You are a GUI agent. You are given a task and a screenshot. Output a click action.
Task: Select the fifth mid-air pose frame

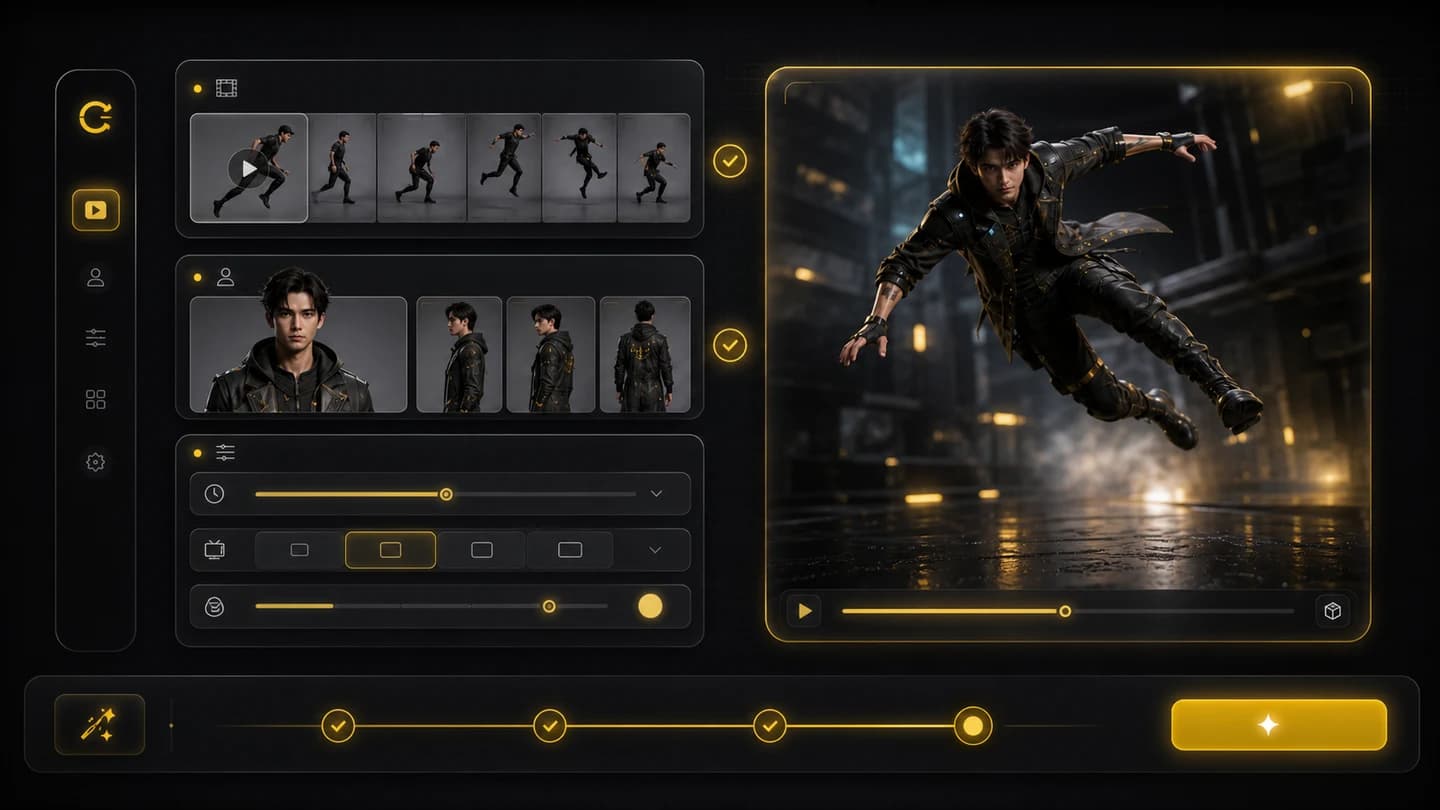[579, 168]
